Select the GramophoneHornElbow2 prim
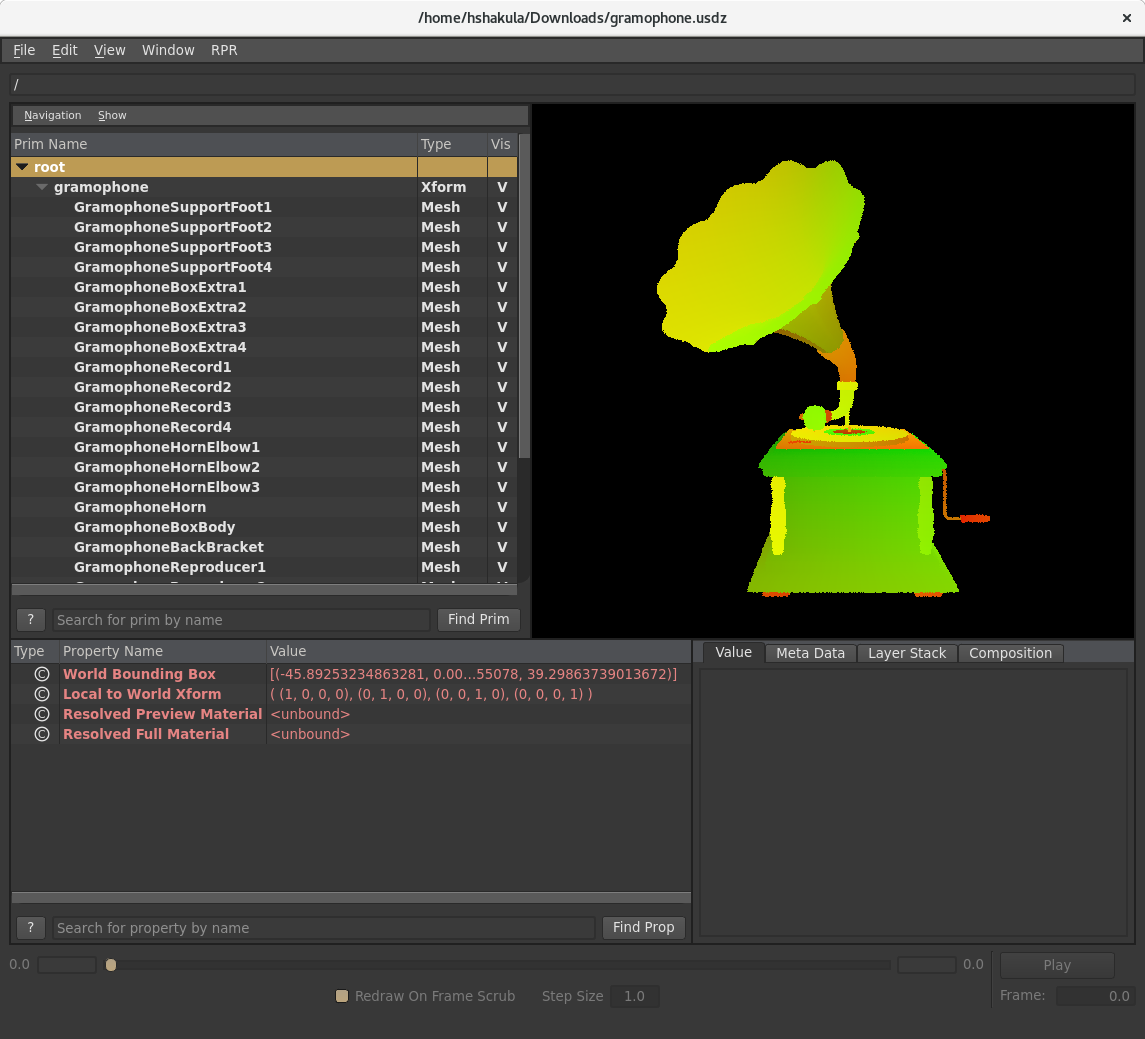 pos(166,467)
